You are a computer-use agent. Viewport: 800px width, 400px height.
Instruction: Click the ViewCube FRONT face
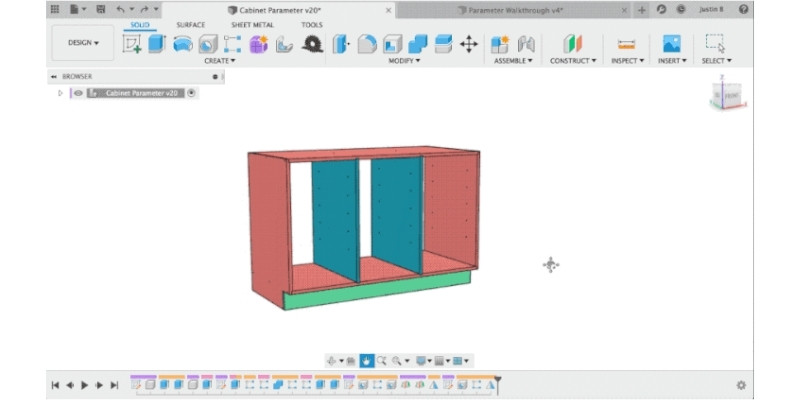coord(731,95)
